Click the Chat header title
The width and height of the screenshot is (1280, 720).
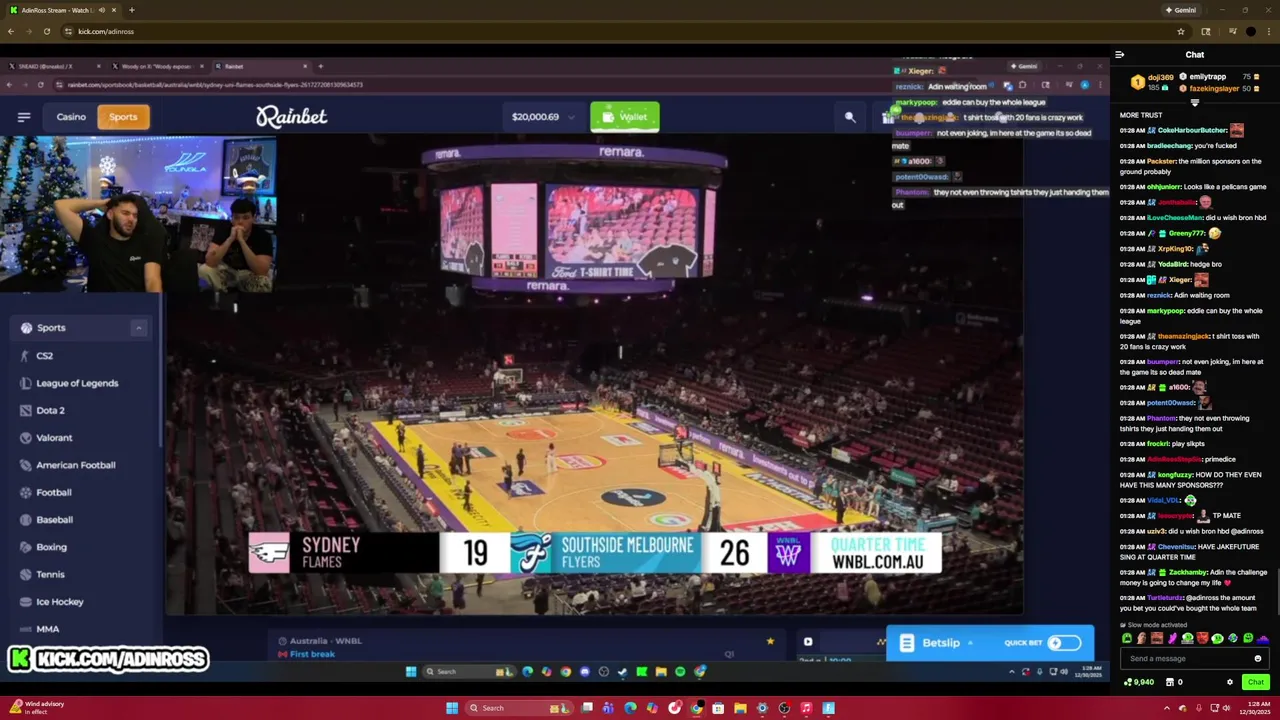pos(1195,55)
